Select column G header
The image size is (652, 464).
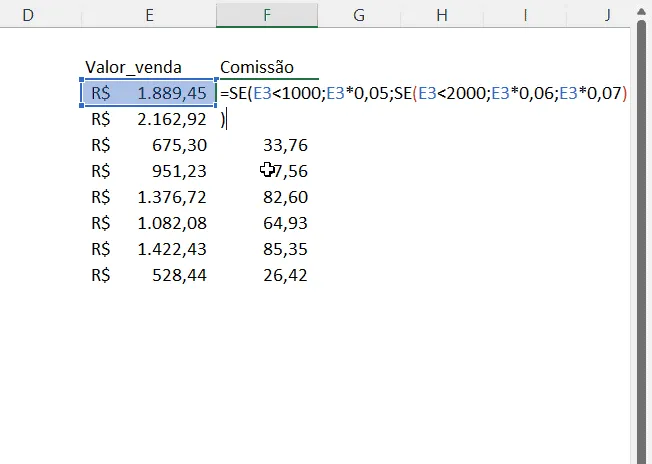click(359, 15)
